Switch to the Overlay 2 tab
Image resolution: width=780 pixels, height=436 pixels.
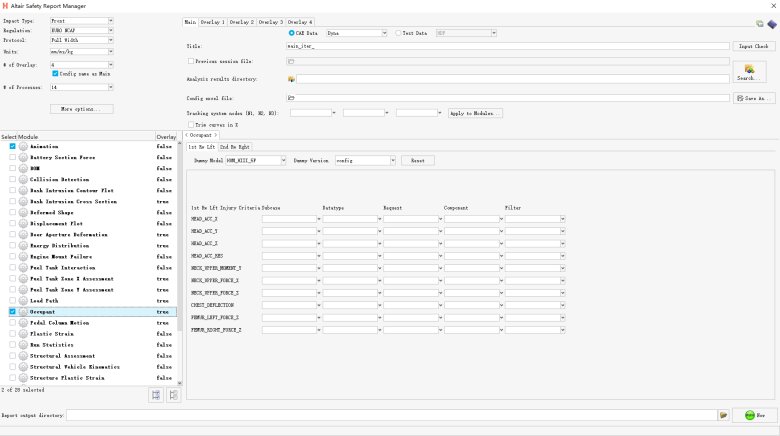tap(242, 21)
